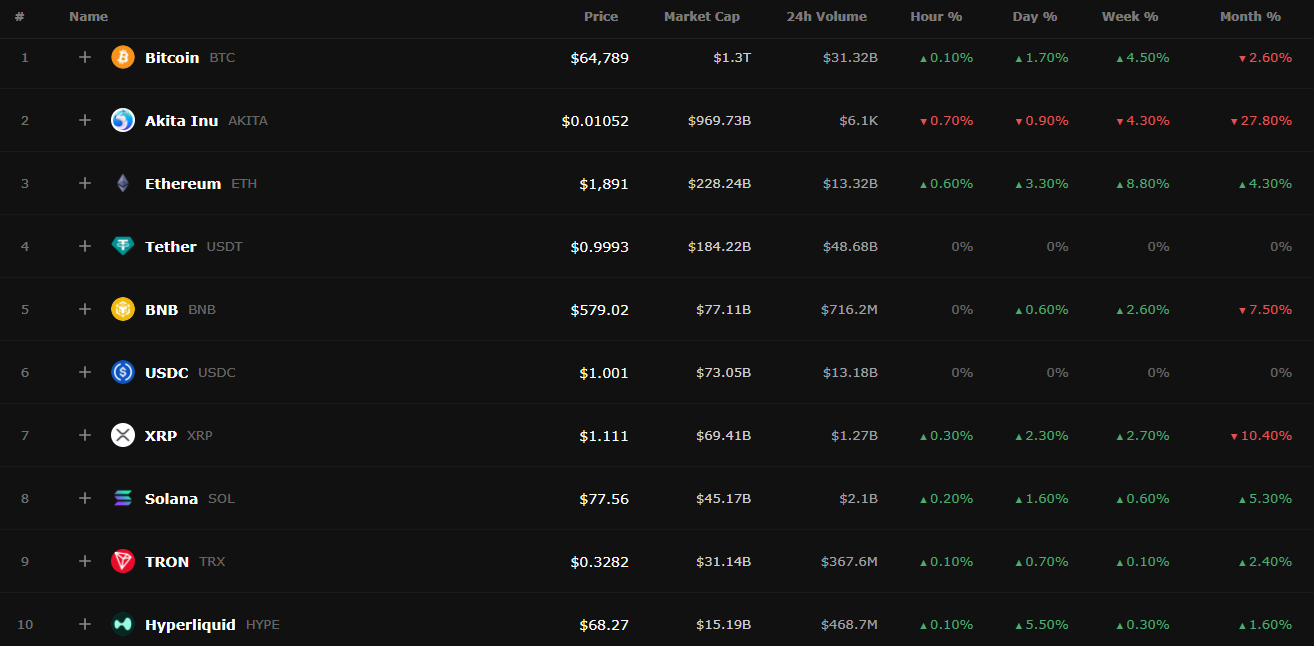Image resolution: width=1314 pixels, height=646 pixels.
Task: Sort by 24h Volume column header
Action: tap(827, 16)
